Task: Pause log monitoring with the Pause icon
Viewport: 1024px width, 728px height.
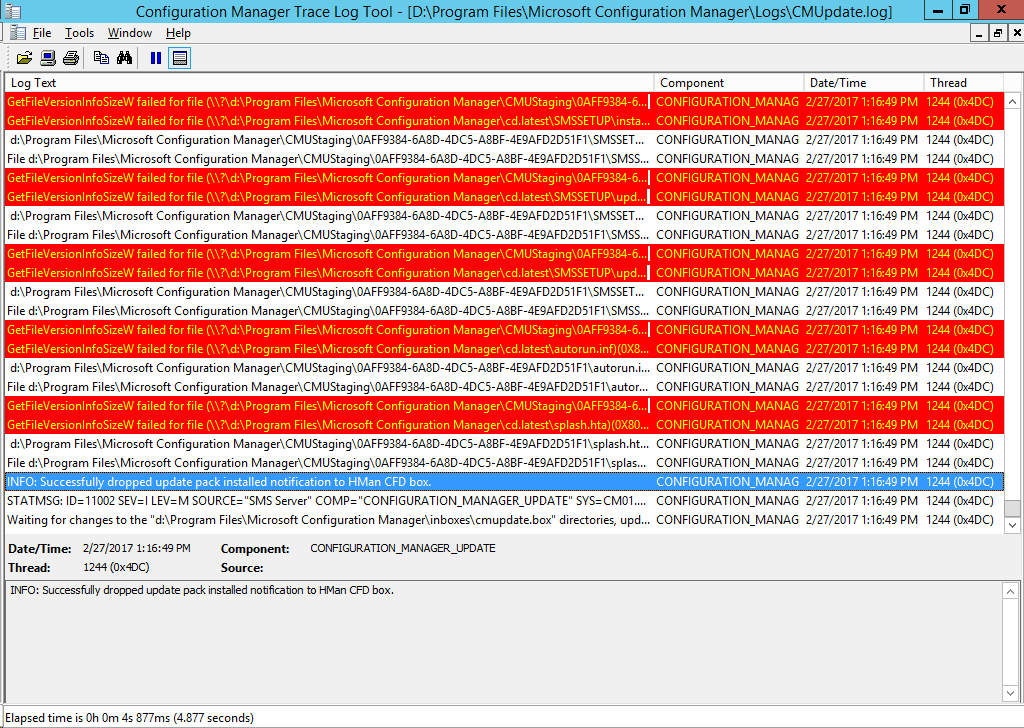Action: [155, 58]
